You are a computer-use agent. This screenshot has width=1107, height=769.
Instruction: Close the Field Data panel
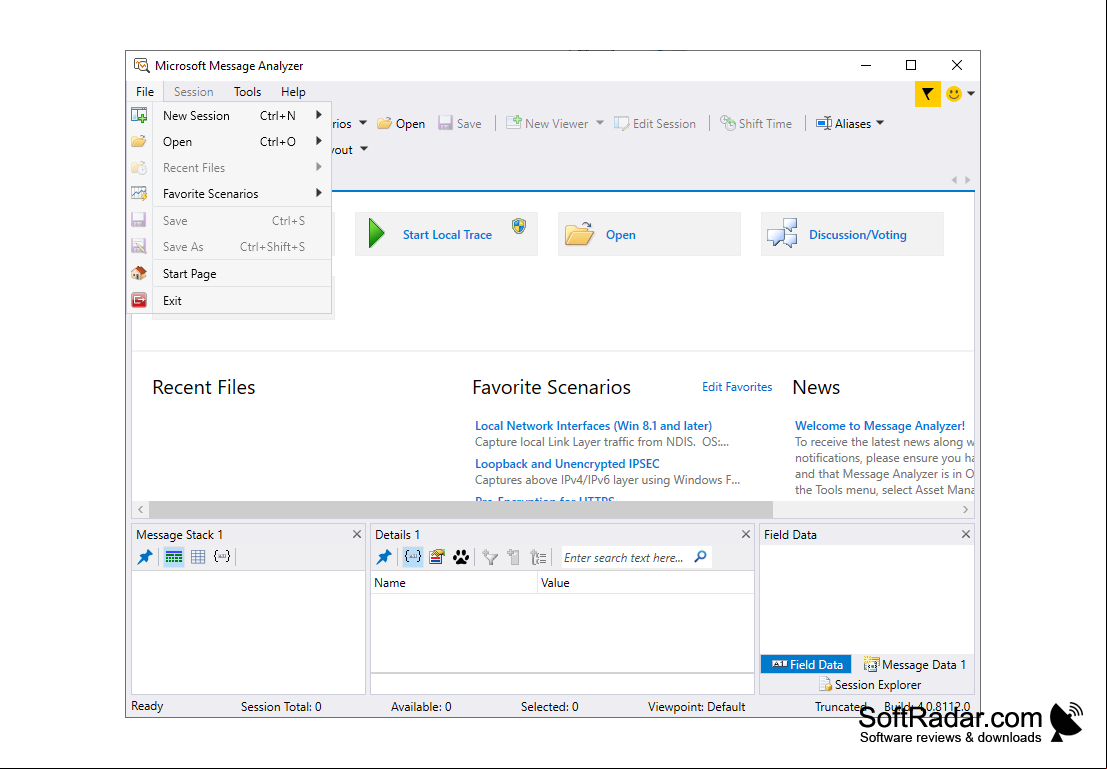[966, 535]
